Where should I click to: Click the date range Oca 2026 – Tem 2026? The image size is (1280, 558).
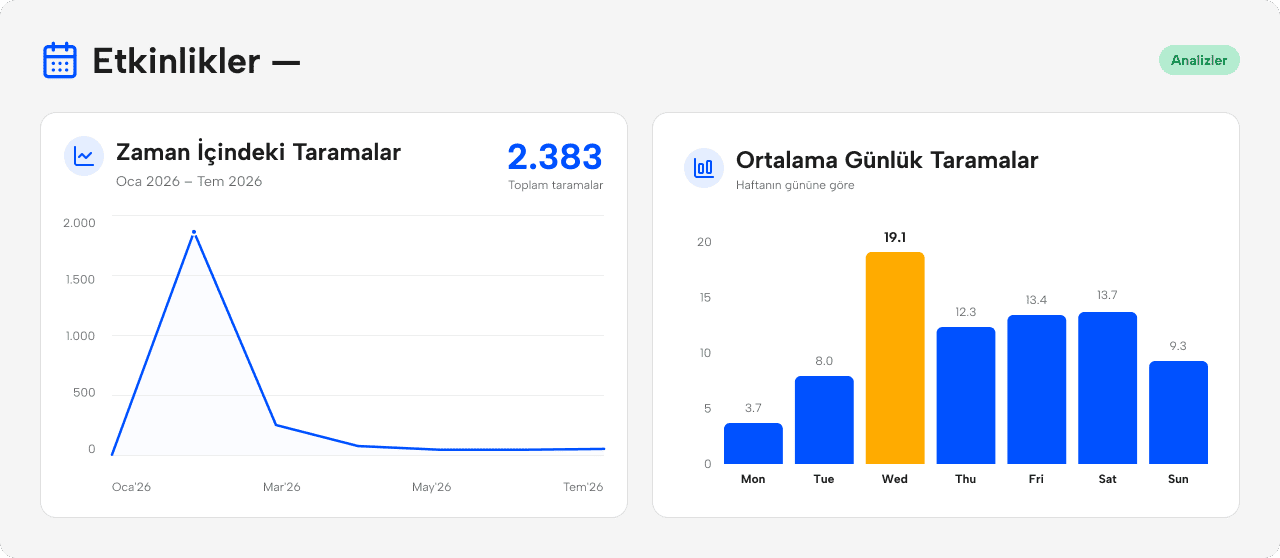[x=189, y=181]
